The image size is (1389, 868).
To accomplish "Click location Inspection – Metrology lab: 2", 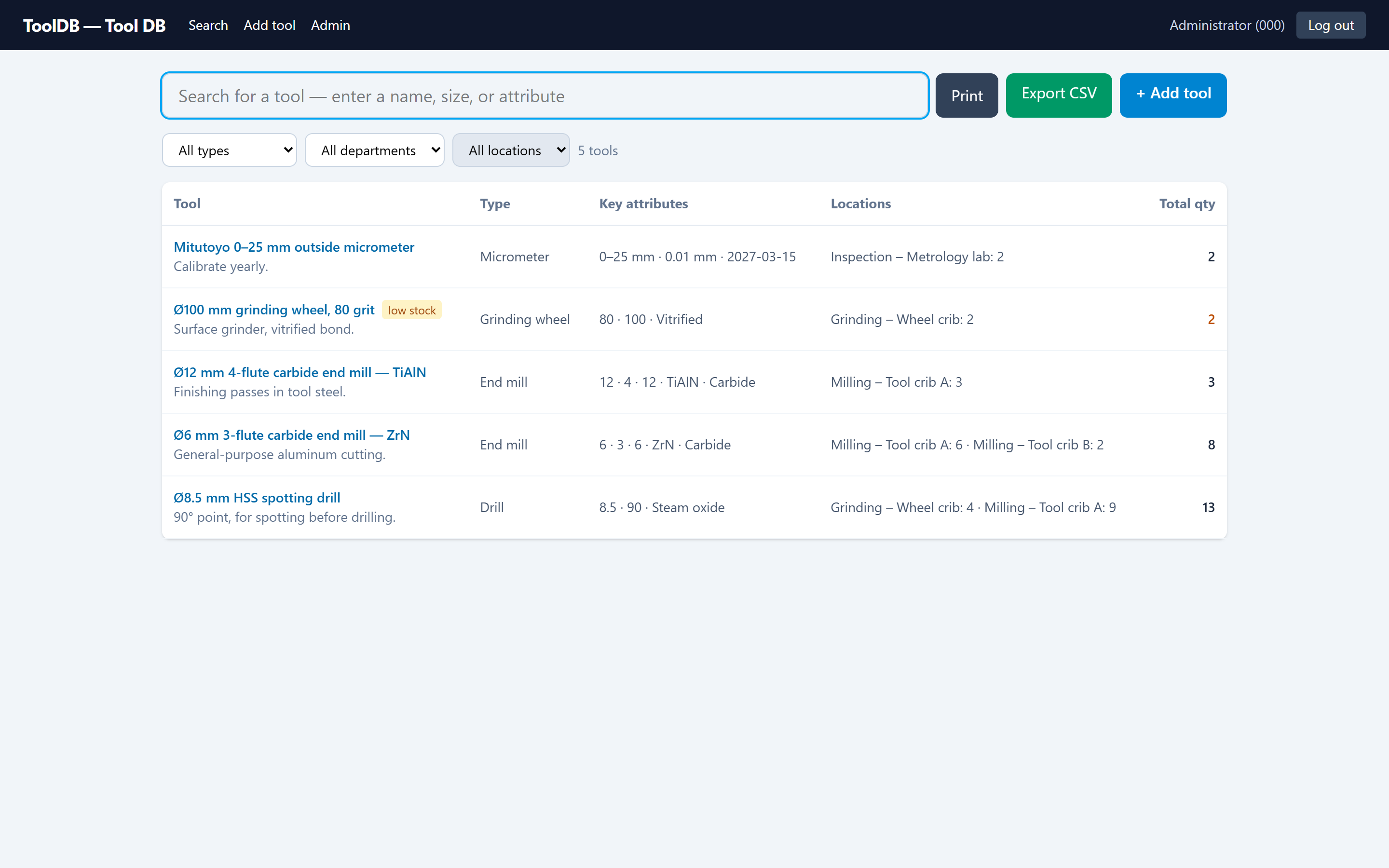I will point(917,257).
